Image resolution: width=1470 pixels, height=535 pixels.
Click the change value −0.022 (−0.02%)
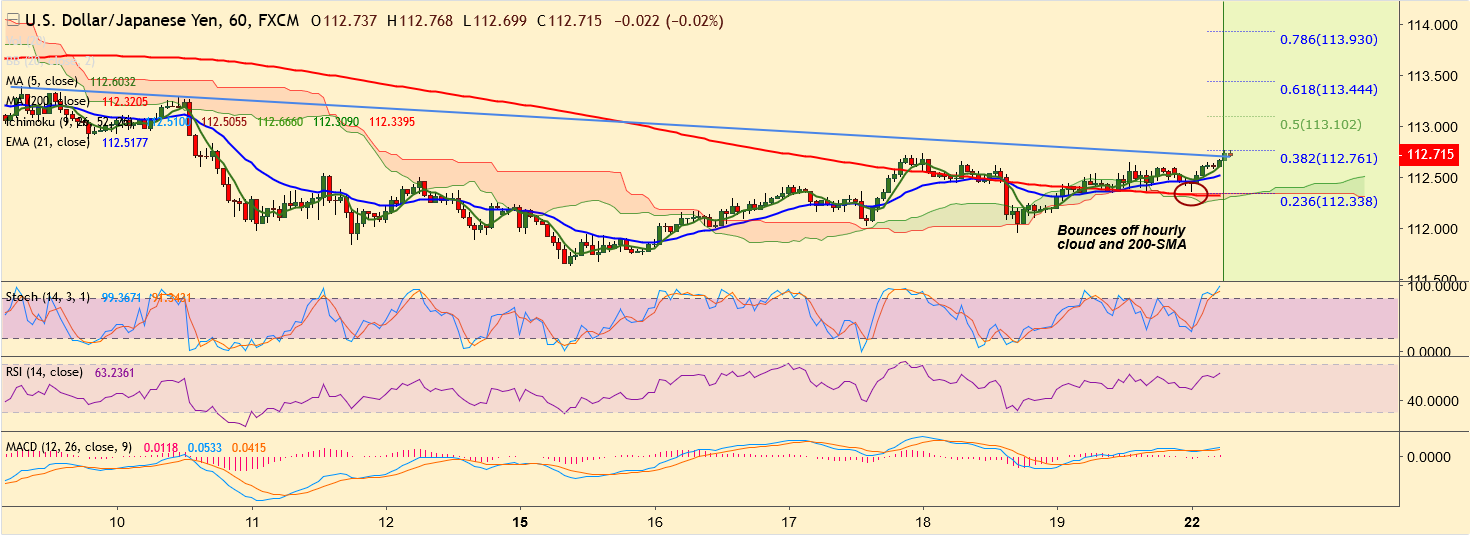point(671,20)
